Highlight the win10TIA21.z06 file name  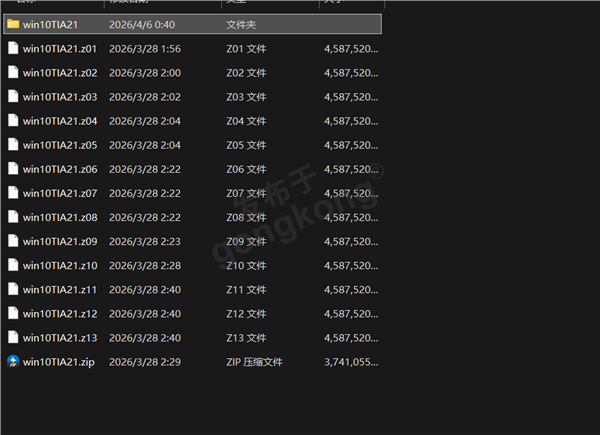(x=59, y=168)
